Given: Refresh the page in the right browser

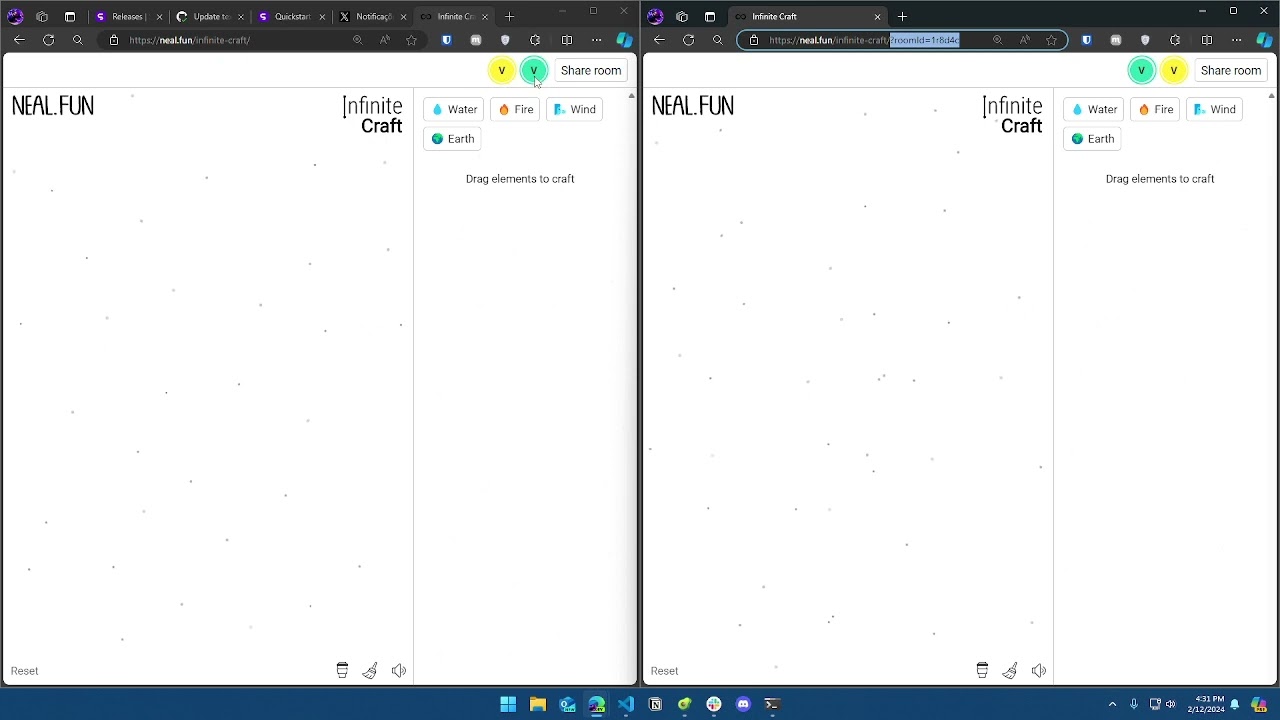Looking at the screenshot, I should click(x=688, y=40).
